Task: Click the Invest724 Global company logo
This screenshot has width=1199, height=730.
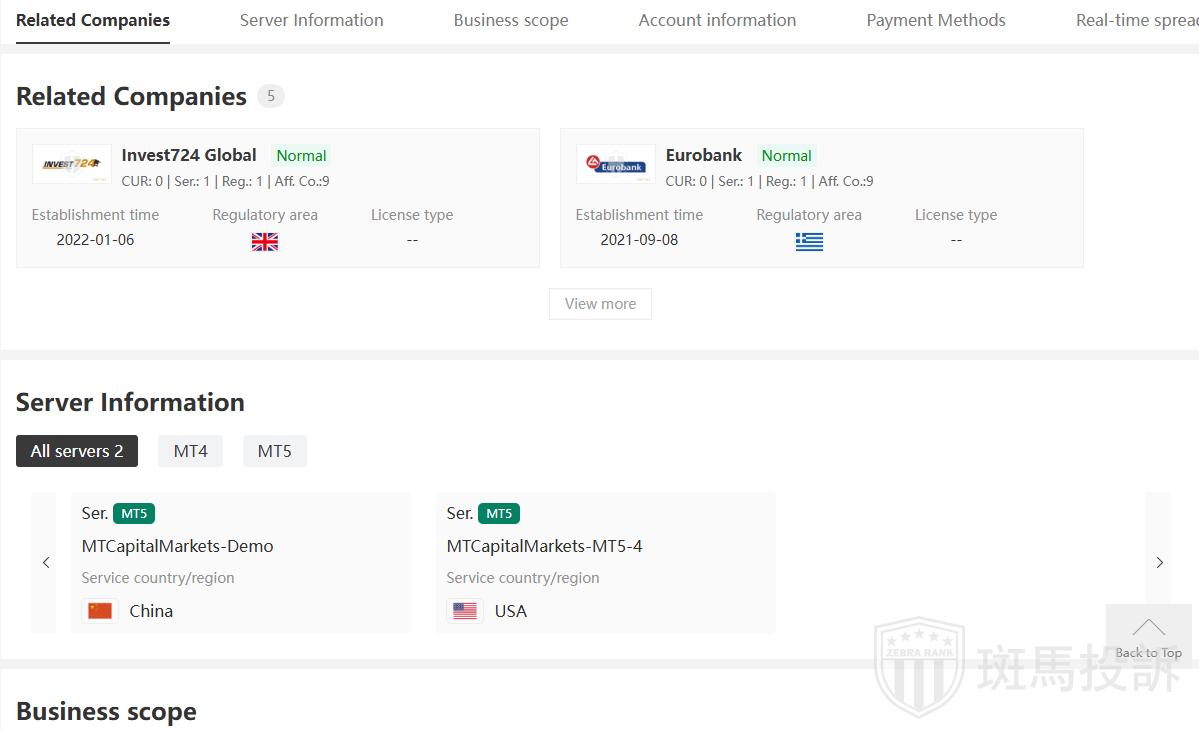Action: point(72,164)
